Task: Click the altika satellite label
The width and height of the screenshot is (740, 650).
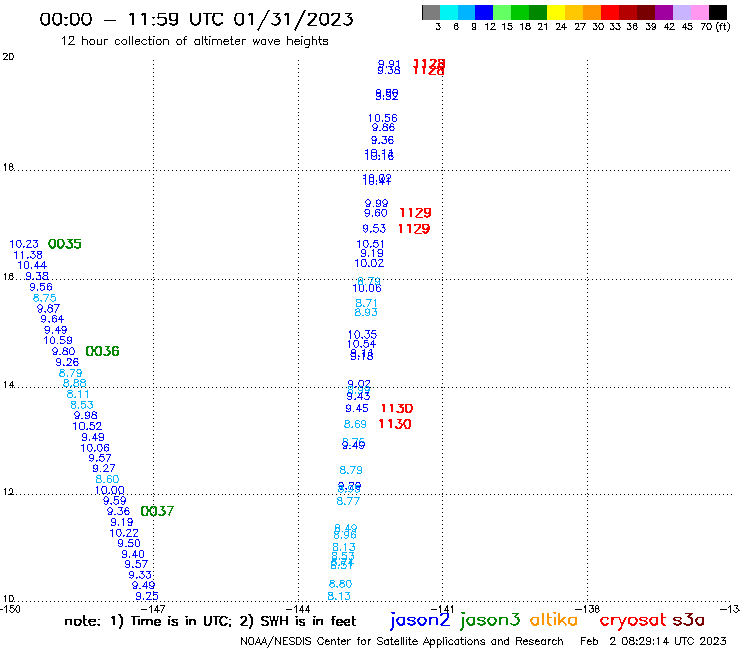Action: 553,620
